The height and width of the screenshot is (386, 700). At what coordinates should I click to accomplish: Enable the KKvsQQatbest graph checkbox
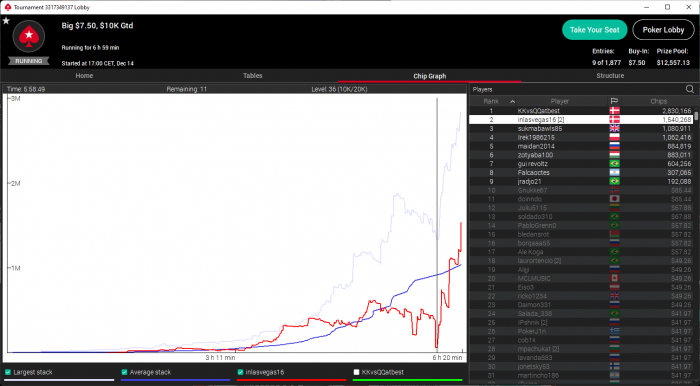356,372
